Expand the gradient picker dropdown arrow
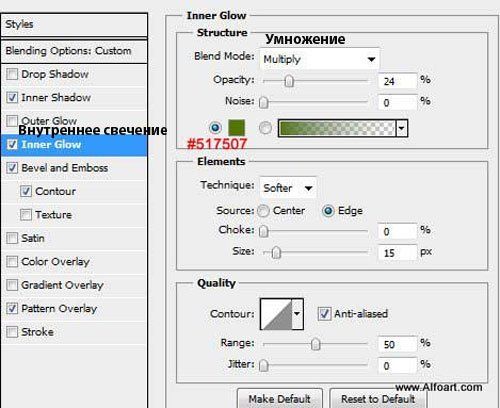Image resolution: width=500 pixels, height=408 pixels. 402,128
